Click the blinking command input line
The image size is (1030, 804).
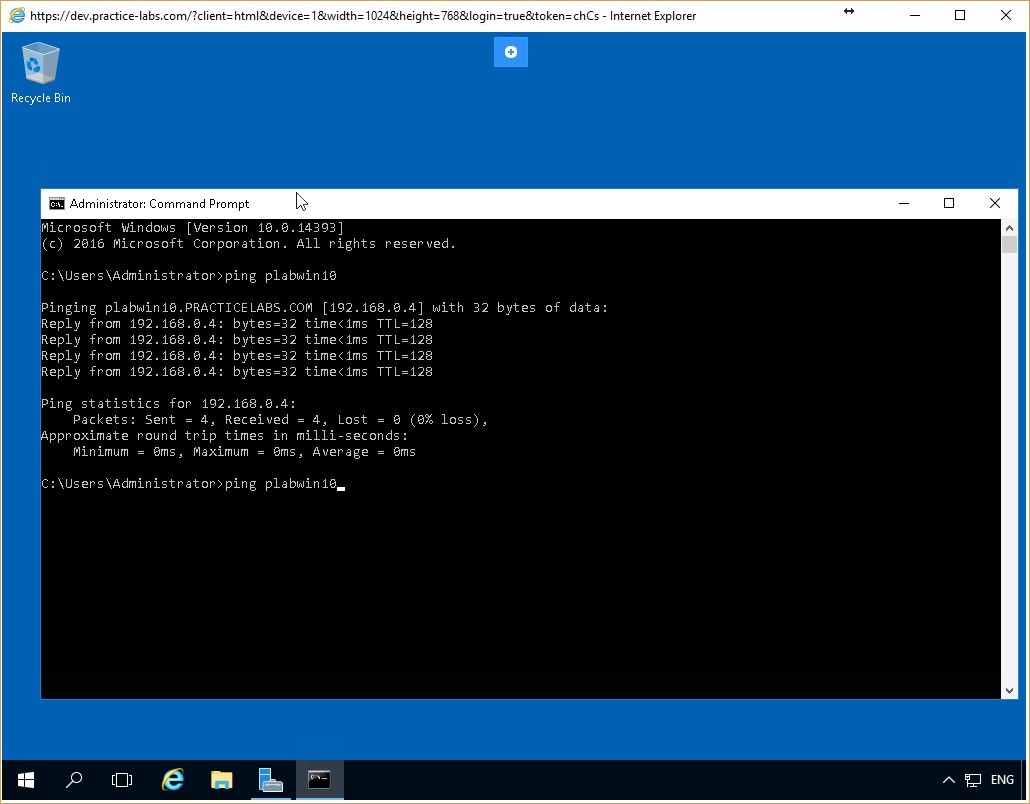pyautogui.click(x=340, y=484)
